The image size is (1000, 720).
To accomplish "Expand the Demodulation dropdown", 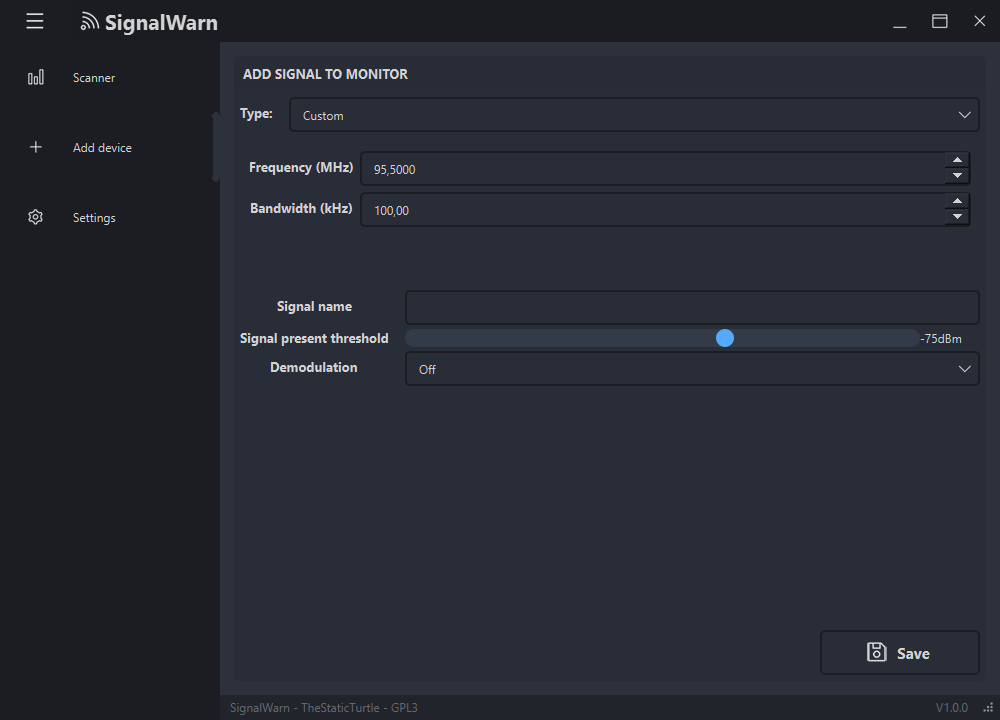I will (x=692, y=369).
